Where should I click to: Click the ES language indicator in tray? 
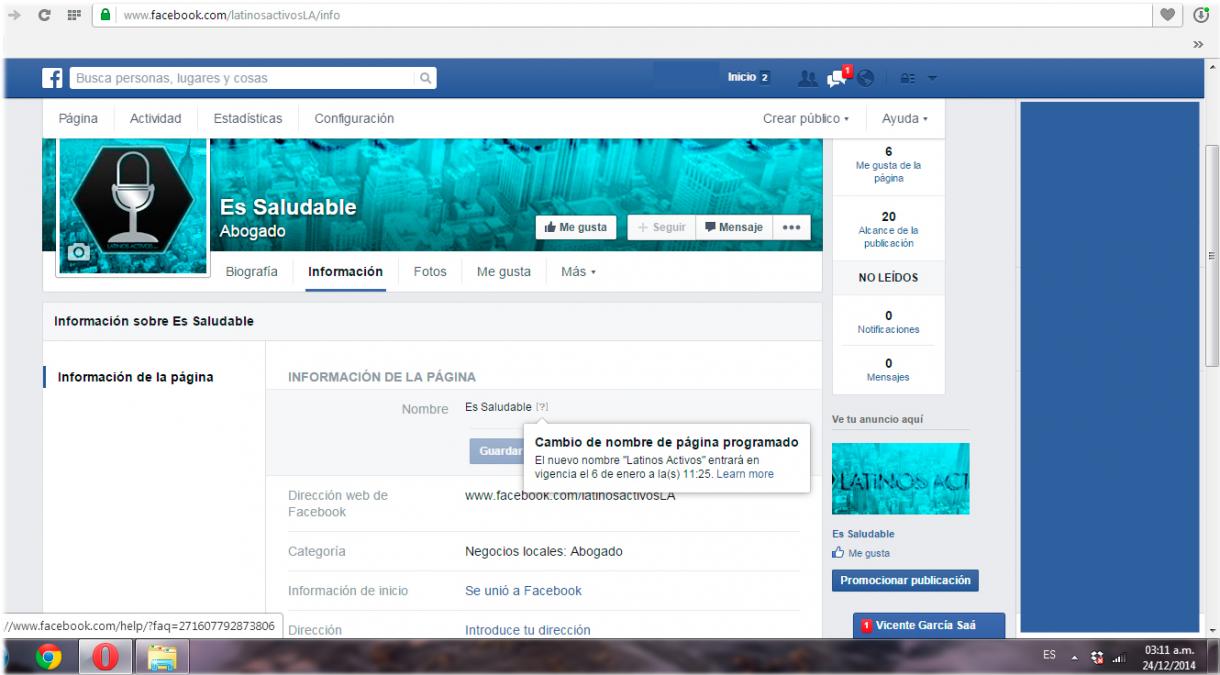[x=1049, y=656]
